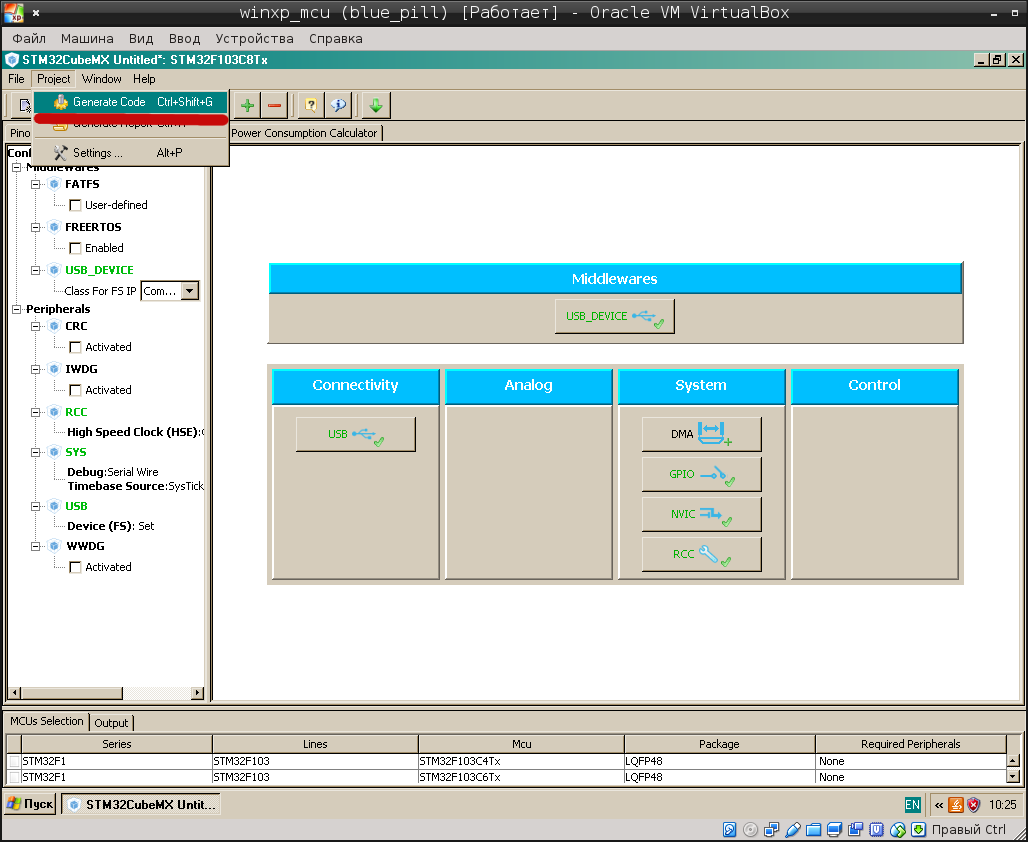The height and width of the screenshot is (842, 1028).
Task: Open the RCC wrench configuration button
Action: (x=702, y=554)
